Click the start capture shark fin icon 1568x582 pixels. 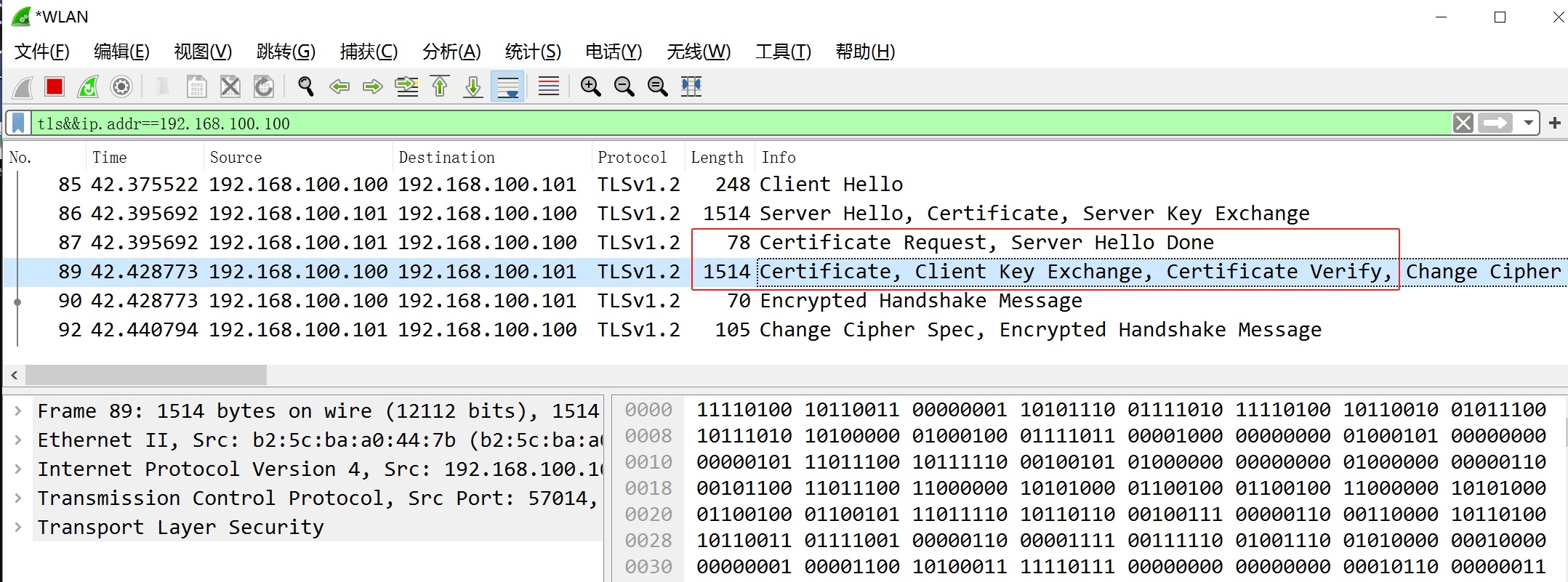[x=23, y=87]
